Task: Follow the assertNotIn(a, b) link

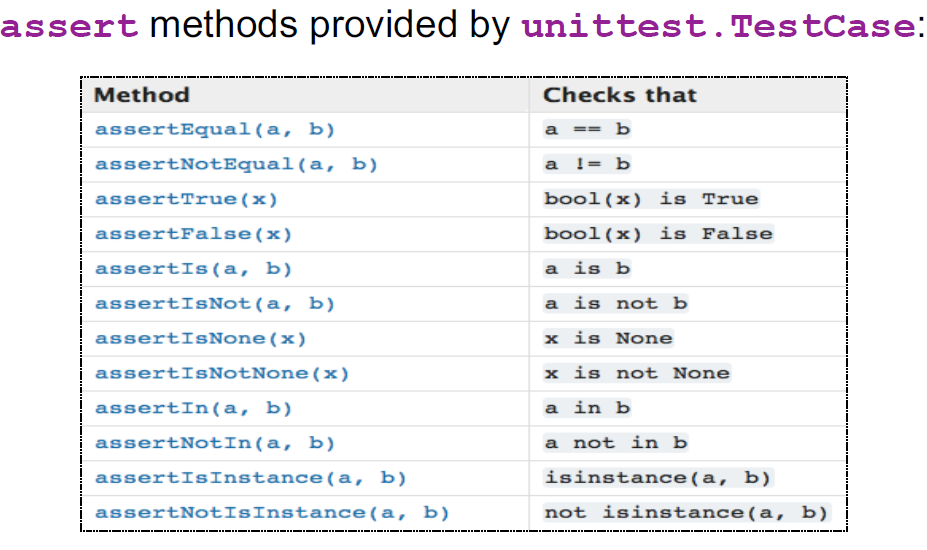Action: click(x=215, y=444)
